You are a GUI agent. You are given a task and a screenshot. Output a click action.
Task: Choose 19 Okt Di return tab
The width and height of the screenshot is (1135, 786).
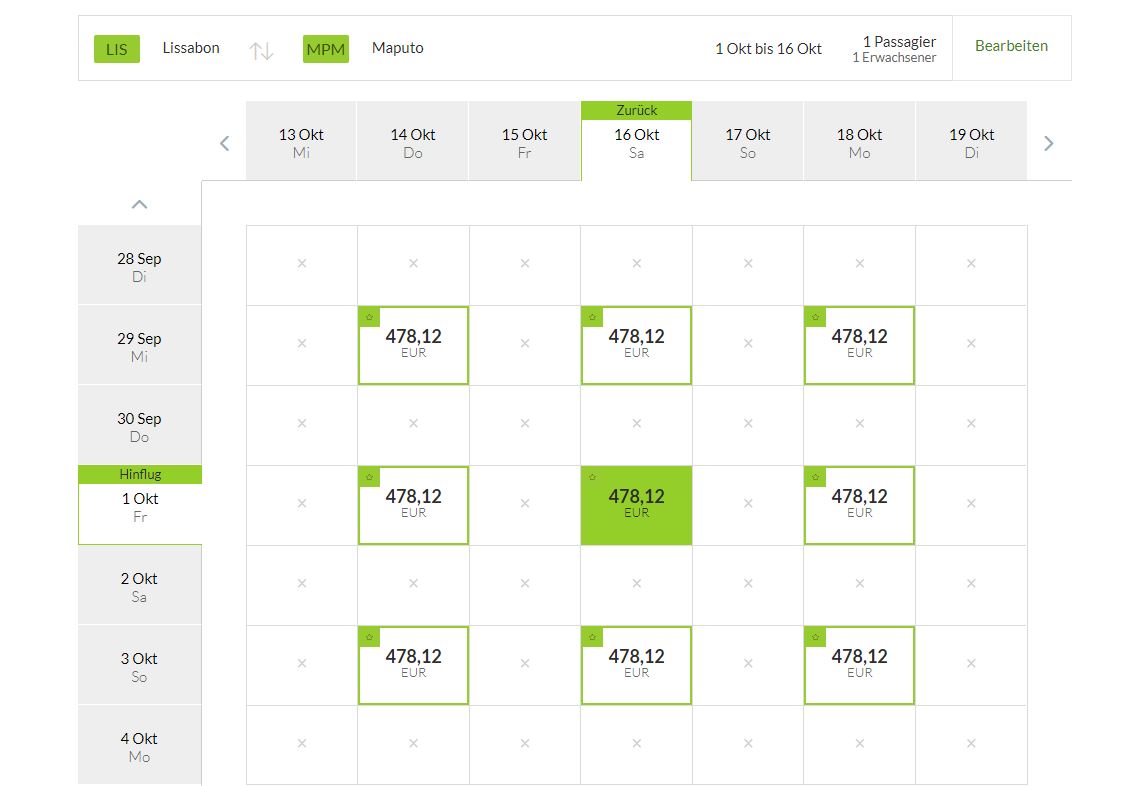pyautogui.click(x=971, y=141)
